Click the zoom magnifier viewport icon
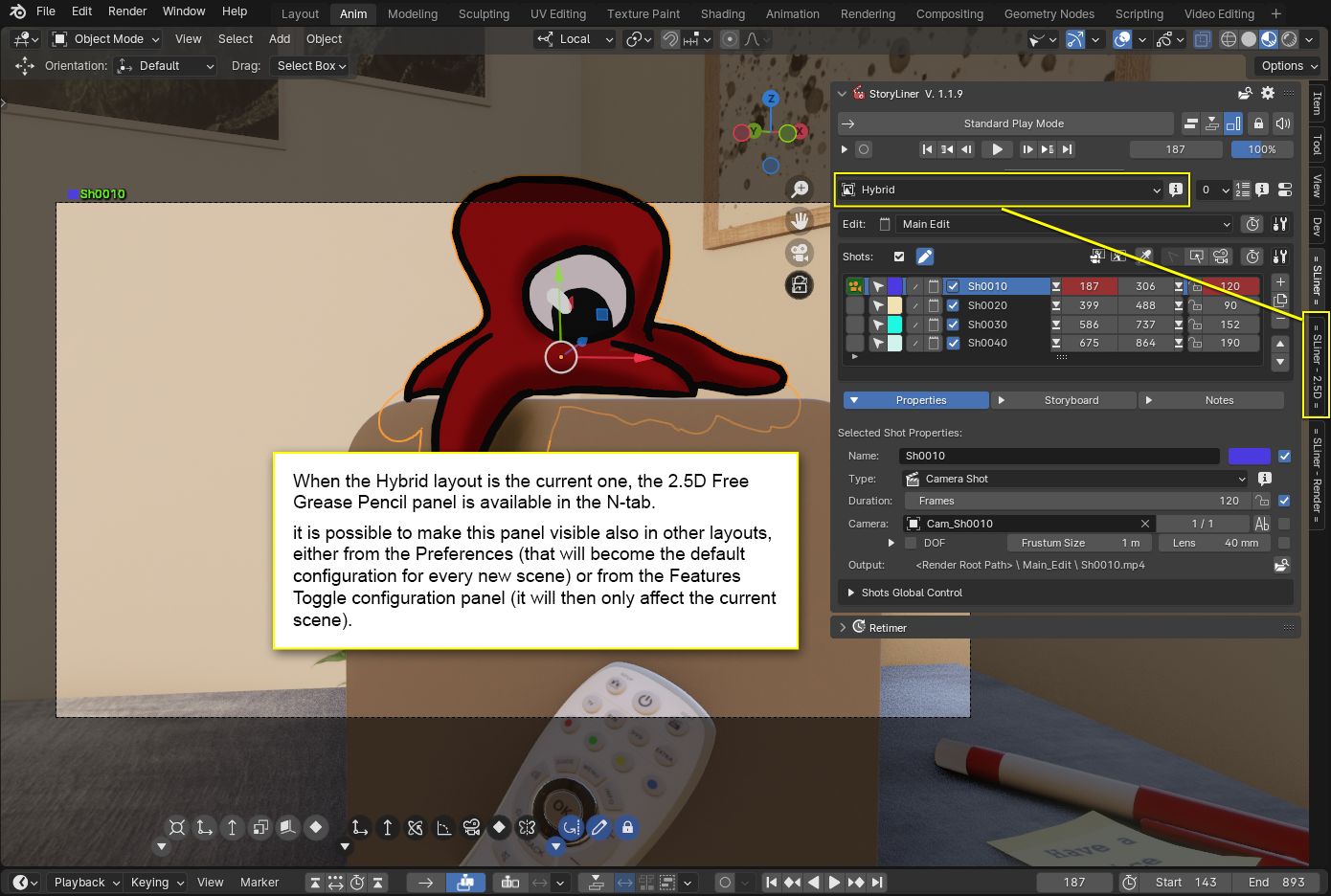The image size is (1331, 896). [x=800, y=190]
